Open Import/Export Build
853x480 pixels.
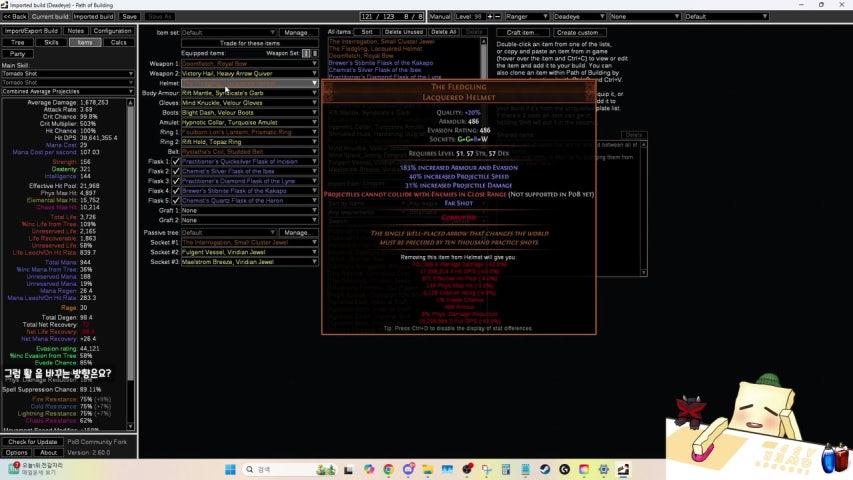tap(32, 31)
